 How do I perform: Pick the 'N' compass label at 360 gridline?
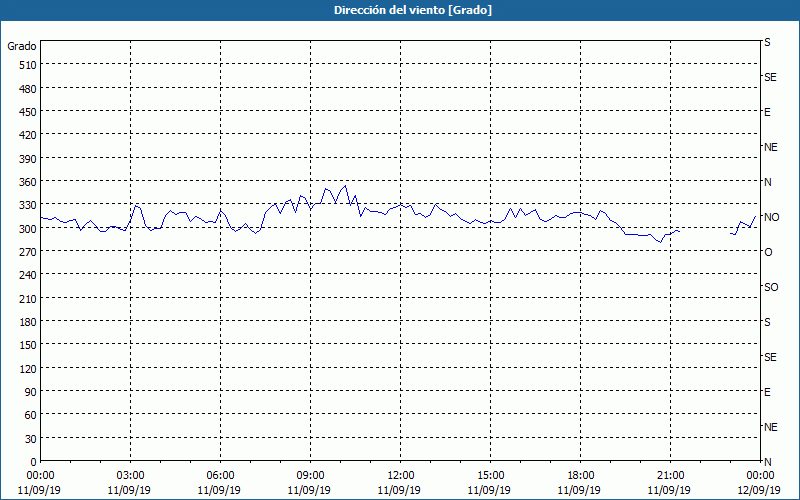click(x=768, y=182)
